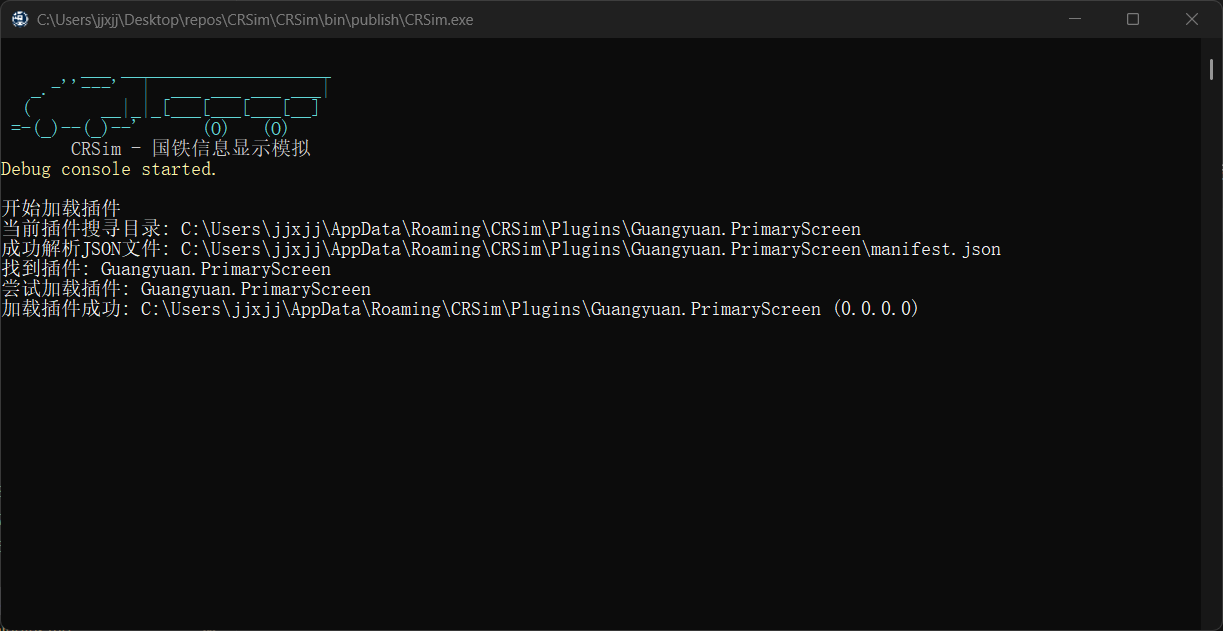Click the scrollbar track below the thumb
The image size is (1223, 631).
pos(1211,350)
